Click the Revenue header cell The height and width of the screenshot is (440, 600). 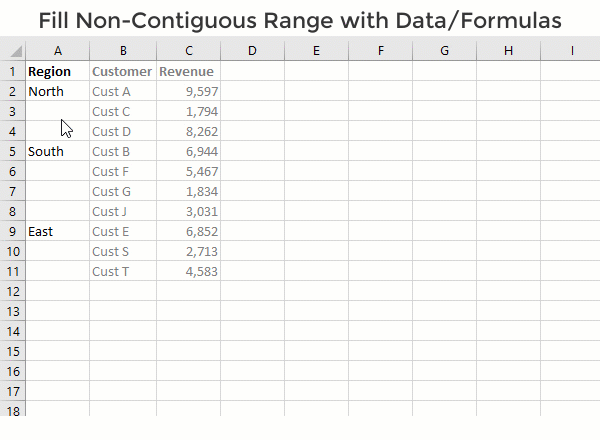tap(188, 71)
